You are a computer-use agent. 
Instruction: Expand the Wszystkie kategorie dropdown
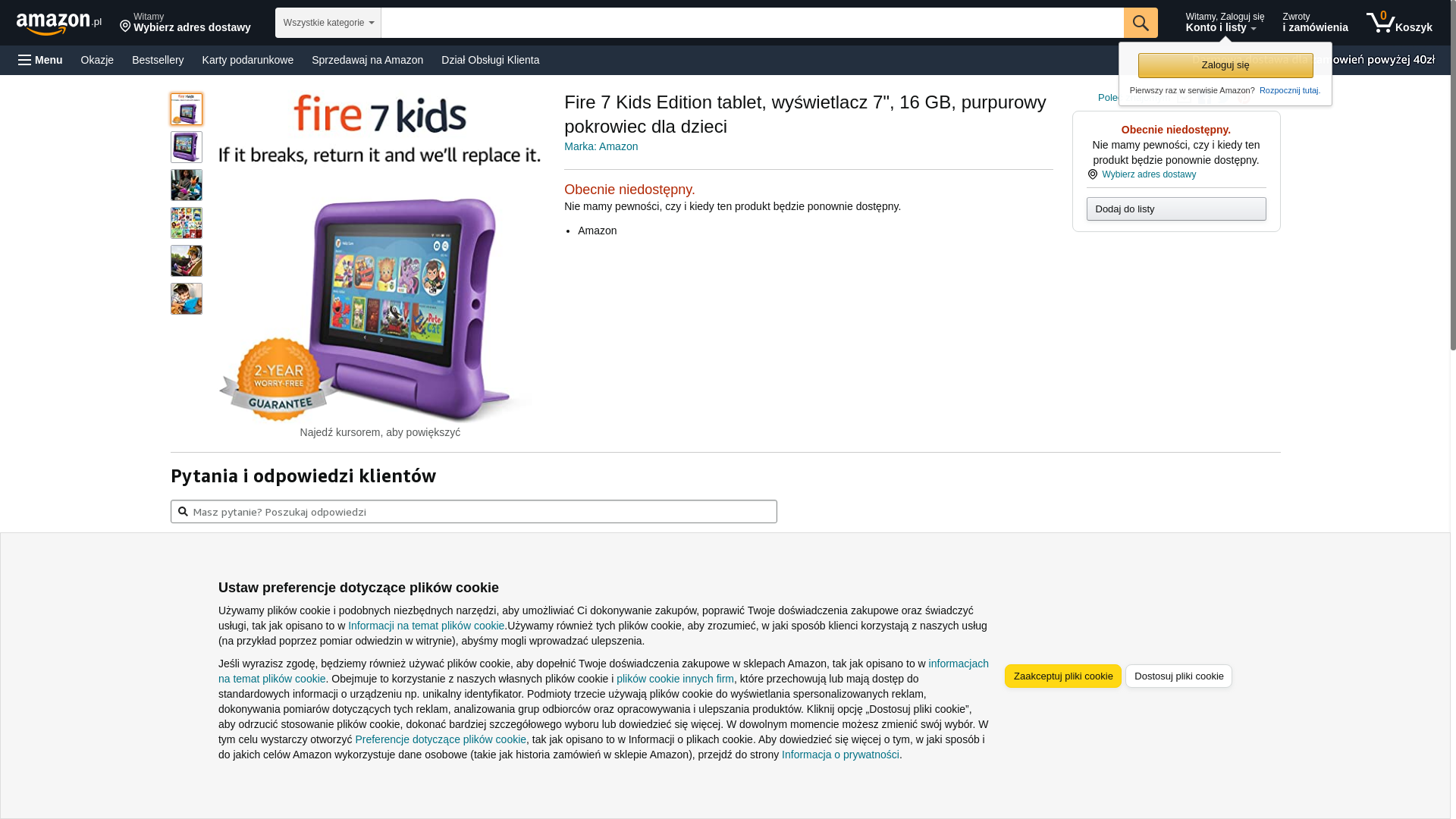tap(328, 23)
